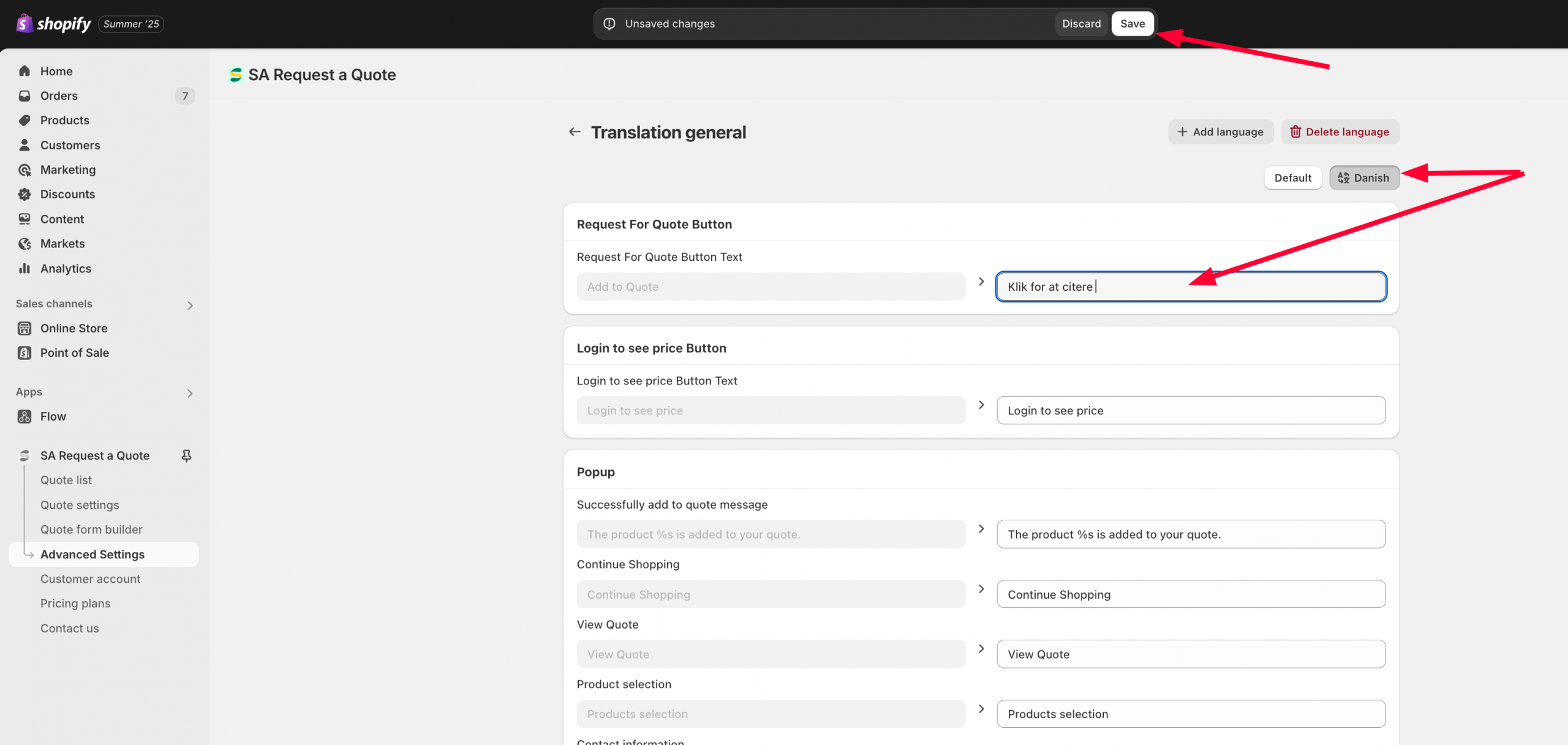The width and height of the screenshot is (1568, 745).
Task: Click the Add language button
Action: [x=1220, y=132]
